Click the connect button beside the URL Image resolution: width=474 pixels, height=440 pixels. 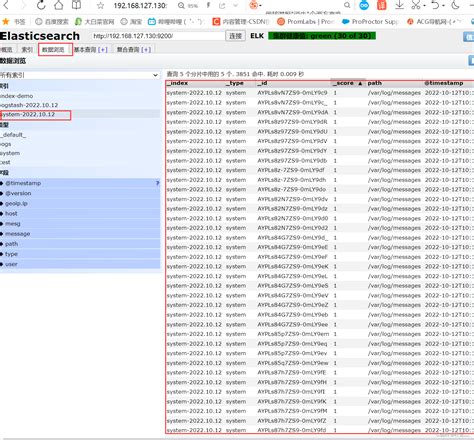[x=236, y=36]
